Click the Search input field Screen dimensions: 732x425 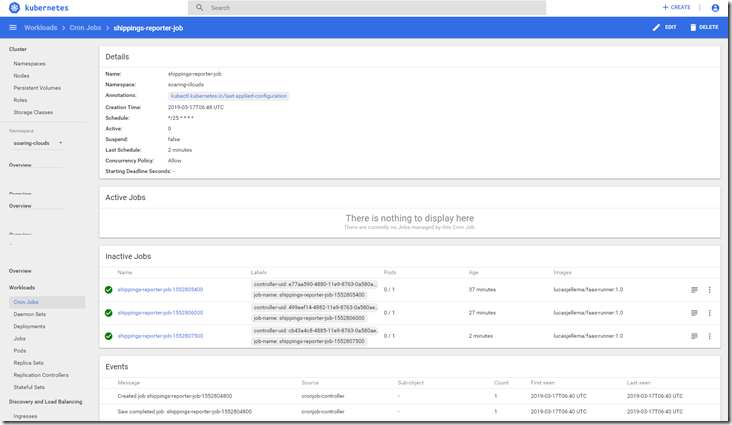tap(370, 8)
